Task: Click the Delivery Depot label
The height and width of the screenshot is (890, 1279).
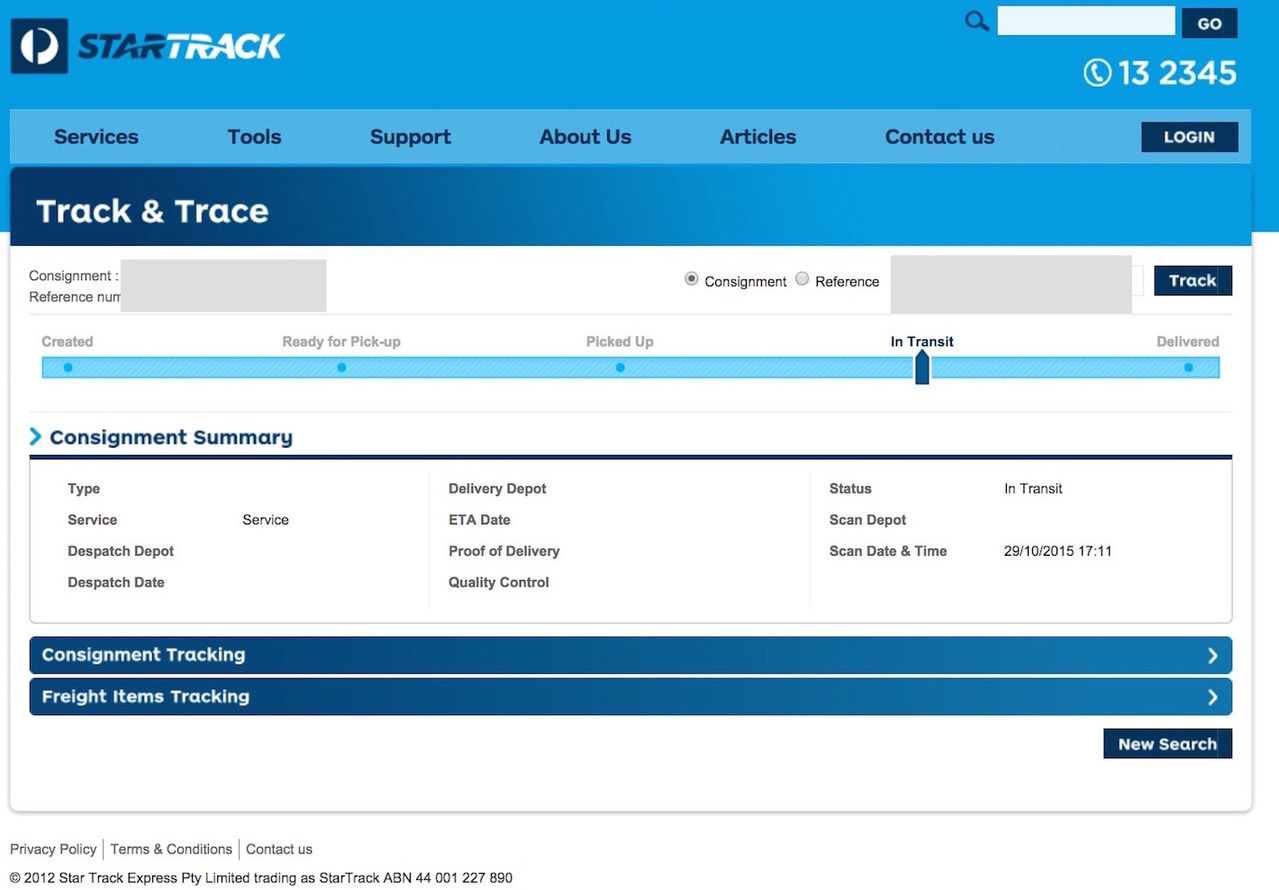Action: tap(498, 489)
